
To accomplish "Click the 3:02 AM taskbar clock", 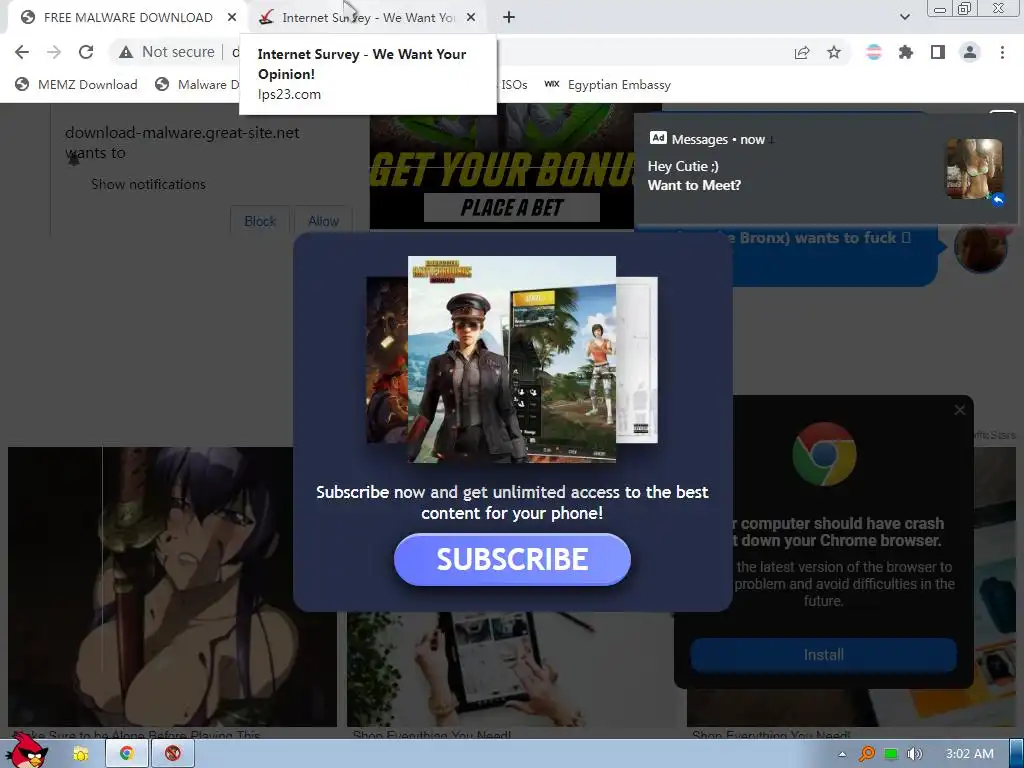I will tap(970, 754).
